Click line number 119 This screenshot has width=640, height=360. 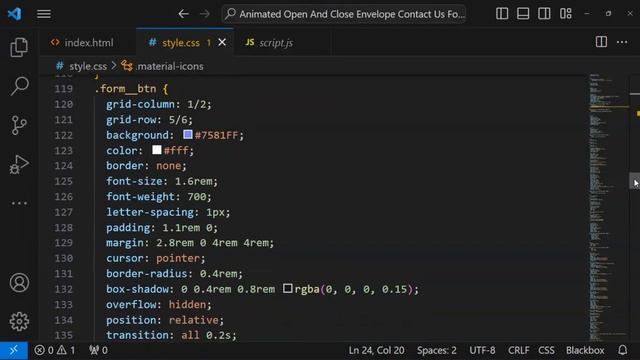click(63, 89)
